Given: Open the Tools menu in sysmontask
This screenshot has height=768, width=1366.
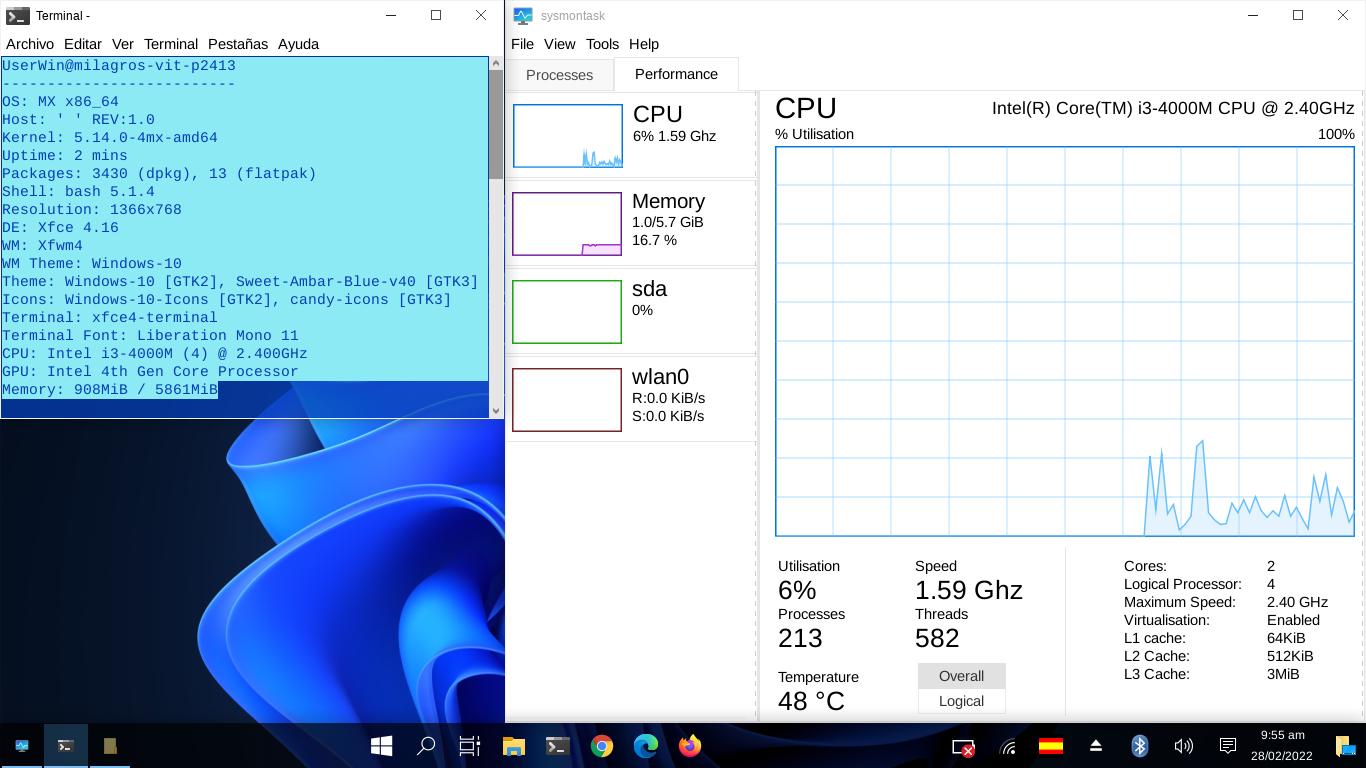Looking at the screenshot, I should (x=602, y=44).
